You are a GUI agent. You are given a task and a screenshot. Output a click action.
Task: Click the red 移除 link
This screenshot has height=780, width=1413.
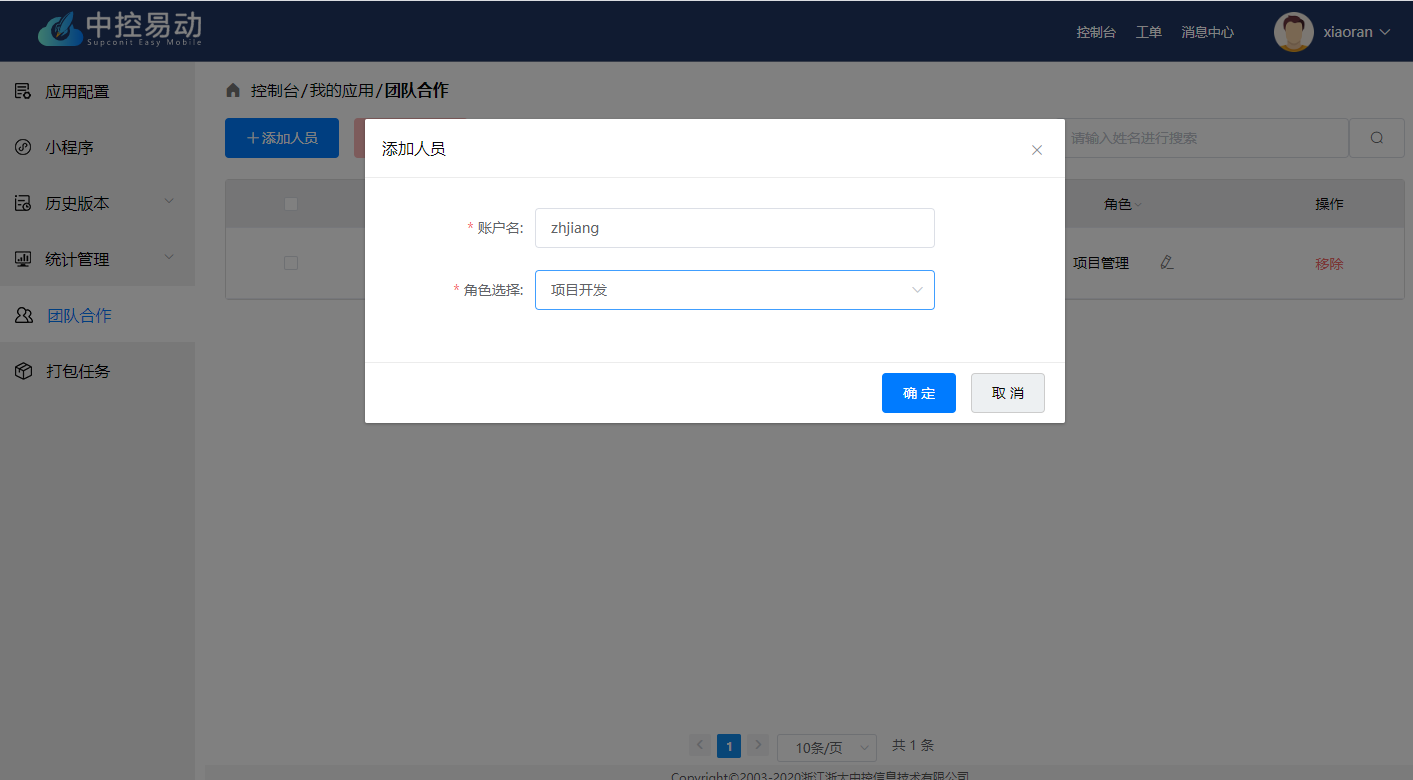(1329, 264)
